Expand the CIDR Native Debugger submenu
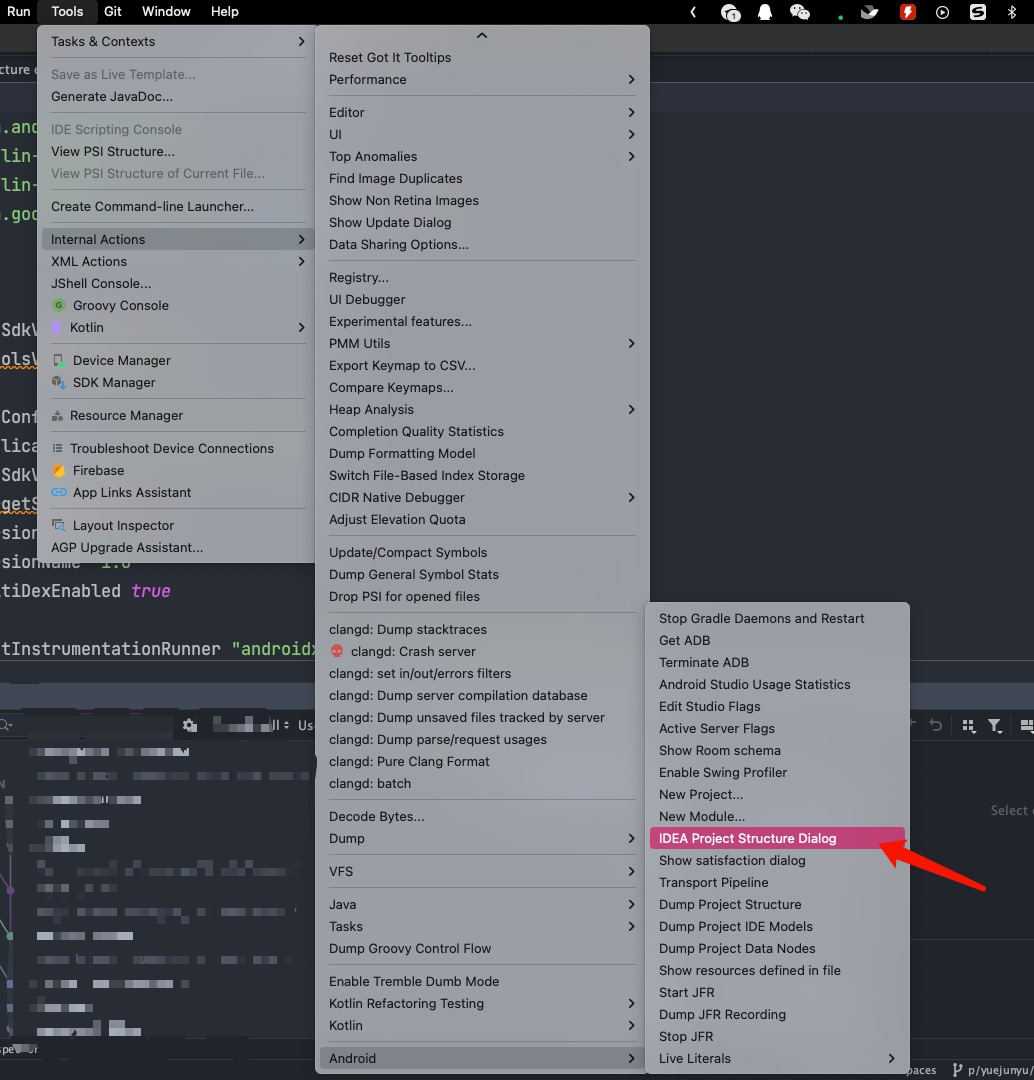Image resolution: width=1034 pixels, height=1080 pixels. [482, 498]
